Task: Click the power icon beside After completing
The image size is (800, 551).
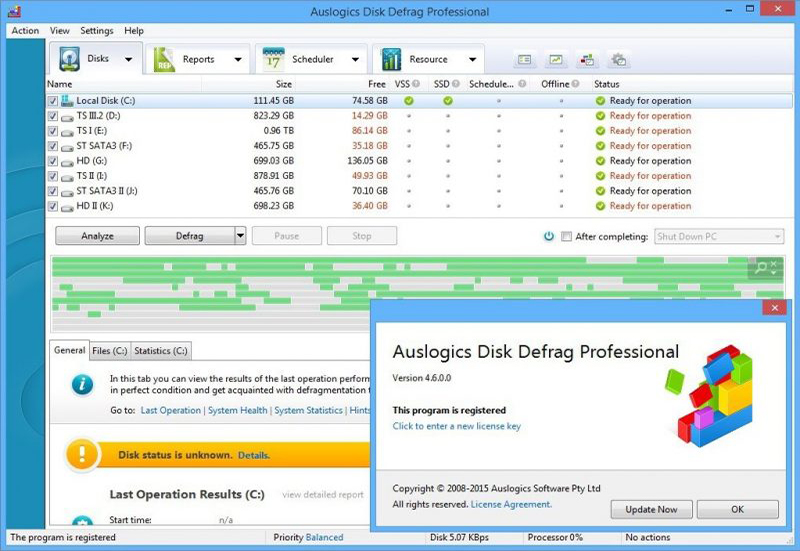Action: tap(549, 236)
